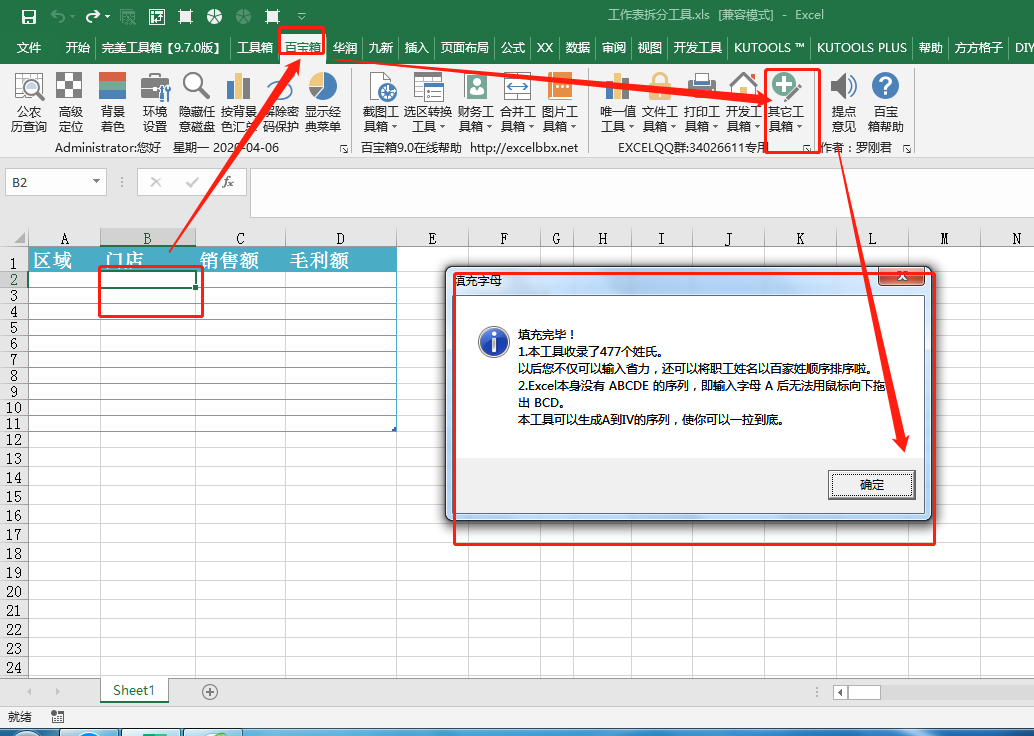Click the Undo arrow in the quick access toolbar

tap(59, 16)
